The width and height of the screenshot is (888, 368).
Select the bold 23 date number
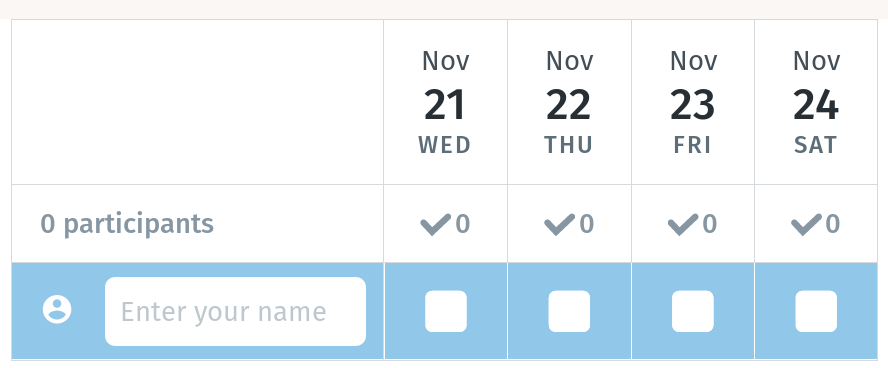[x=693, y=106]
